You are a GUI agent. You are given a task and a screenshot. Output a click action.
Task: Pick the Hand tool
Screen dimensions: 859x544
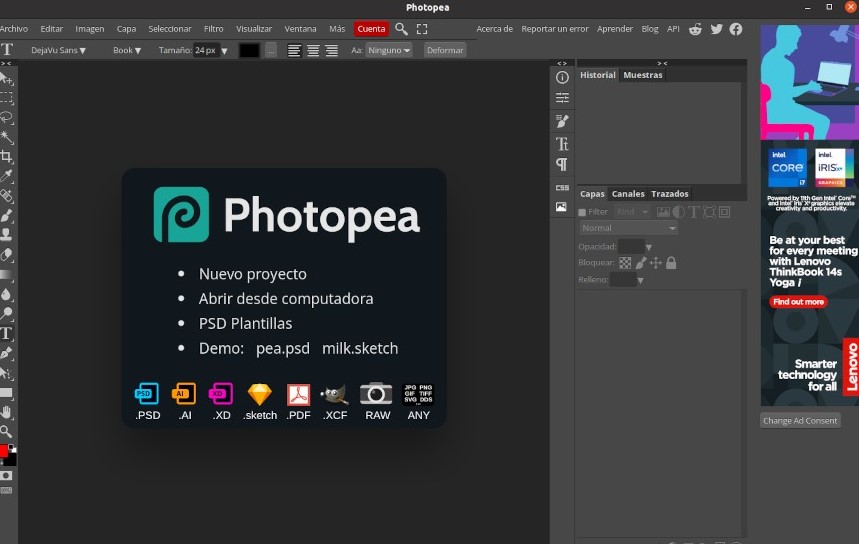(x=7, y=412)
